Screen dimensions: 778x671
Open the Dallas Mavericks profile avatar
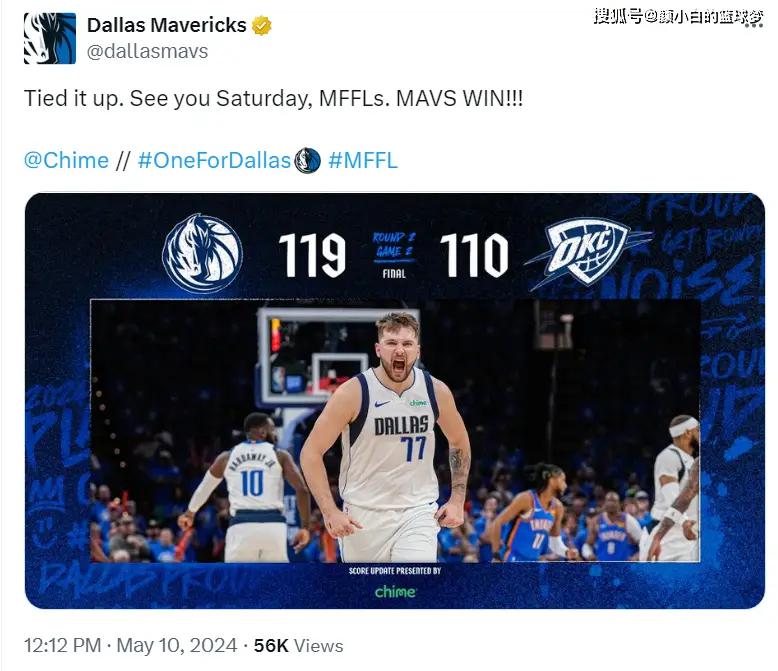pos(50,38)
